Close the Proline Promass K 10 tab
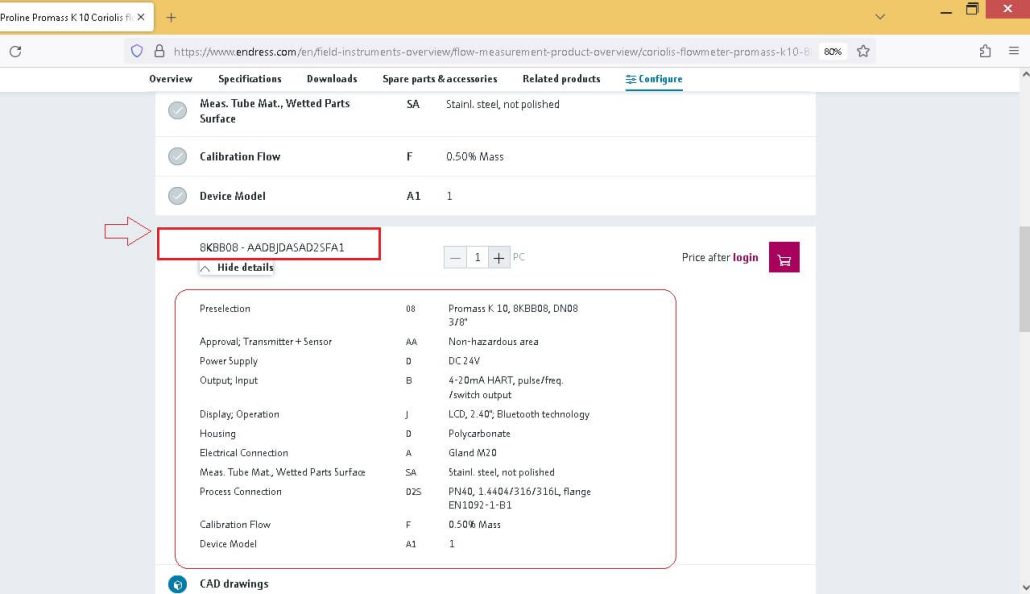1030x594 pixels. point(141,18)
